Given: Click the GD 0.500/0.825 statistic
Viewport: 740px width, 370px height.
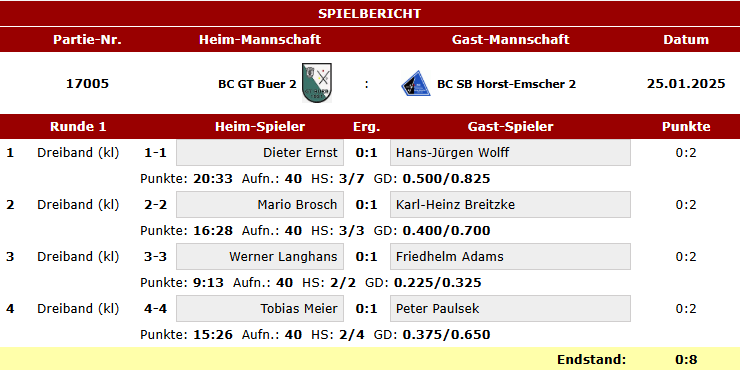Looking at the screenshot, I should coord(432,178).
